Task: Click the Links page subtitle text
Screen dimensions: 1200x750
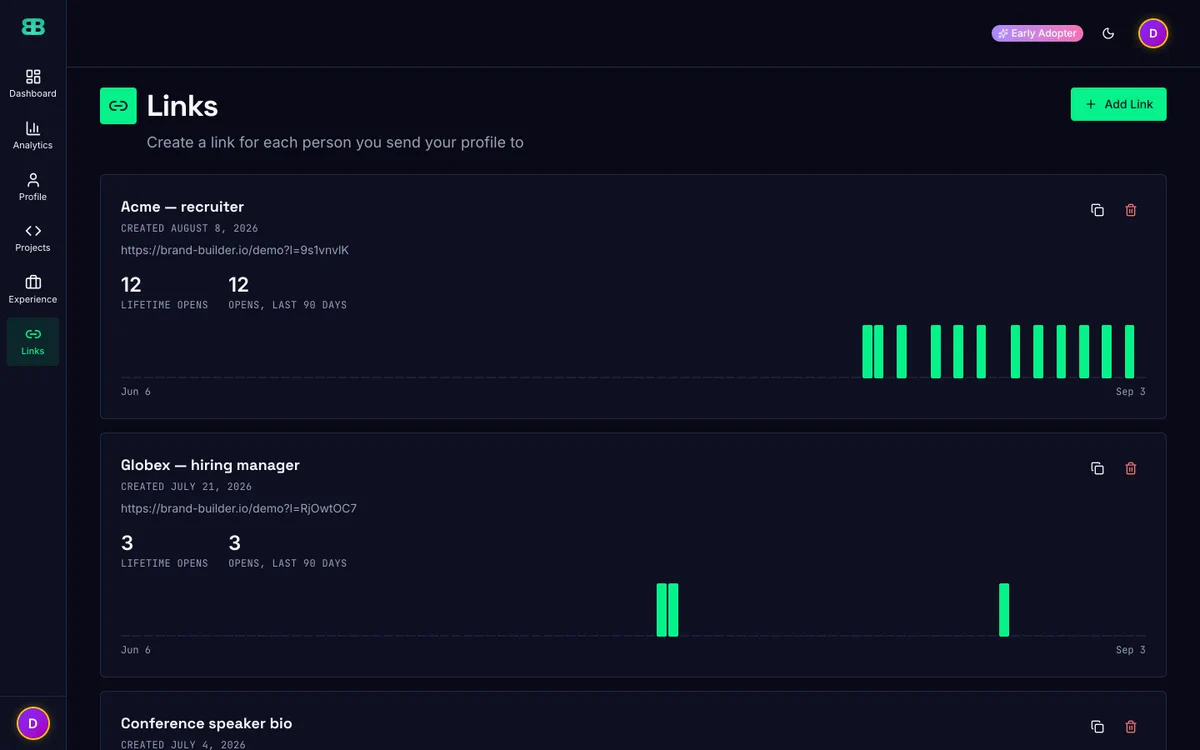Action: point(335,142)
